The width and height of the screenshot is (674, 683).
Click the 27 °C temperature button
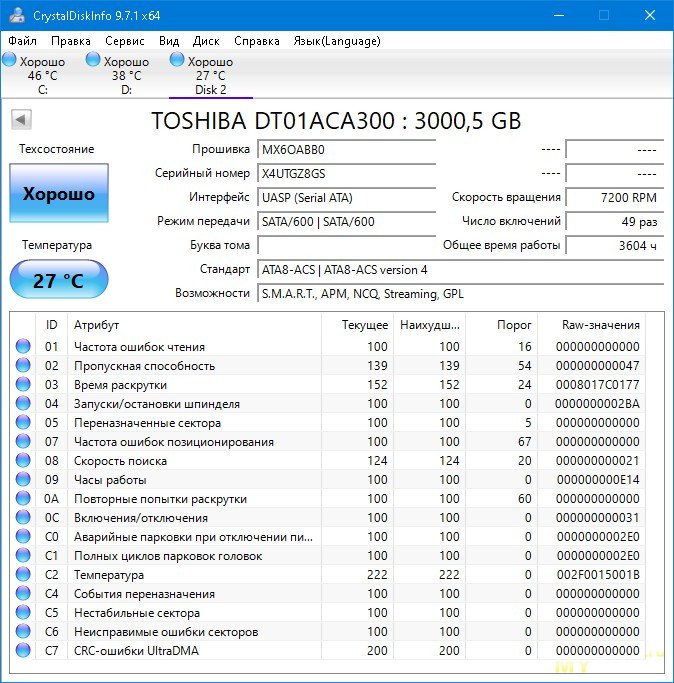[59, 280]
